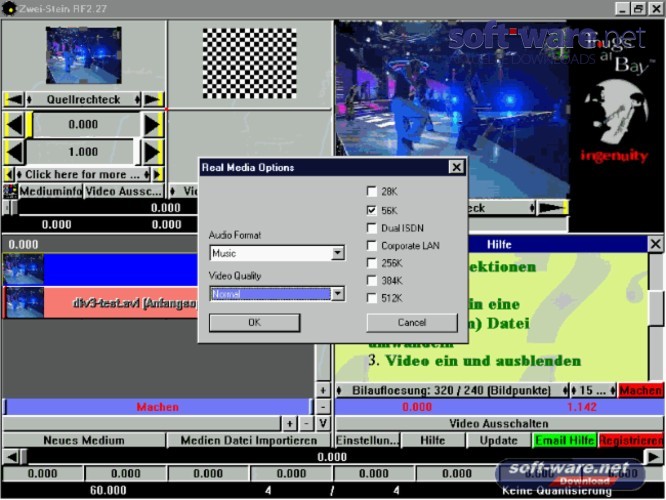Enable the Dual ISDN checkbox
This screenshot has width=666, height=500.
point(372,228)
